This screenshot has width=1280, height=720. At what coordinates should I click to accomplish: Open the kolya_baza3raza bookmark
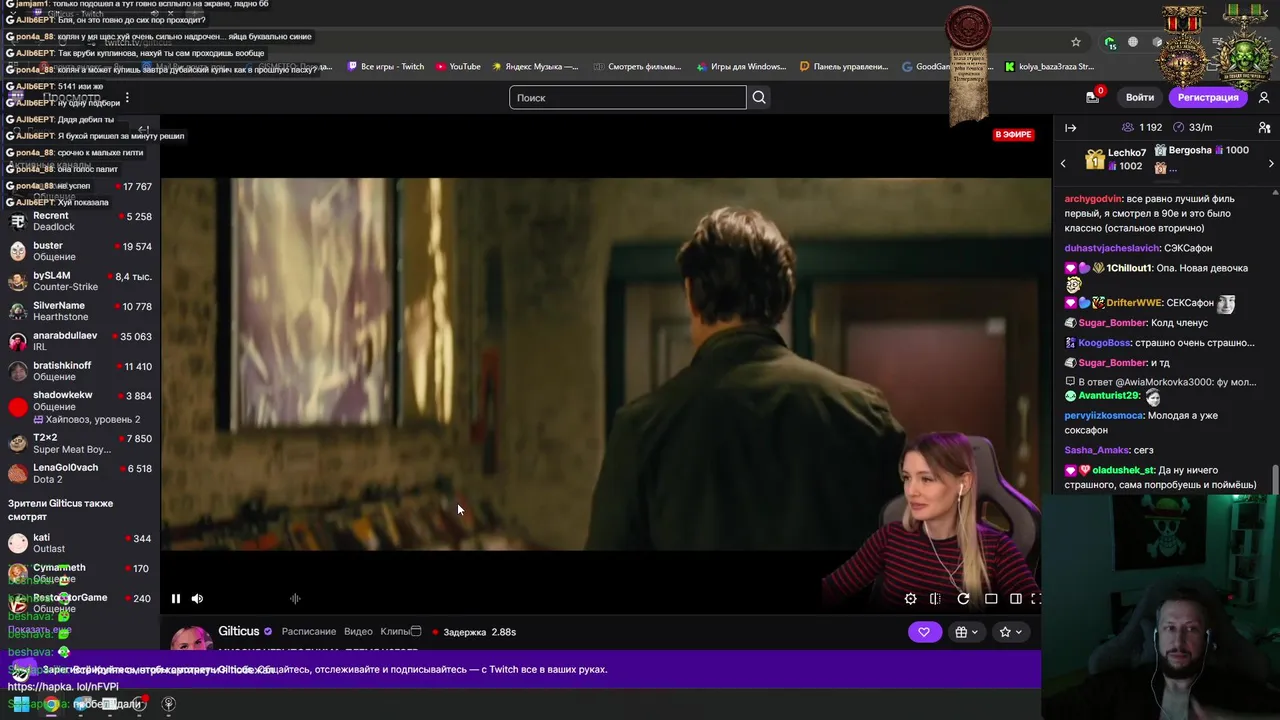(x=1049, y=67)
